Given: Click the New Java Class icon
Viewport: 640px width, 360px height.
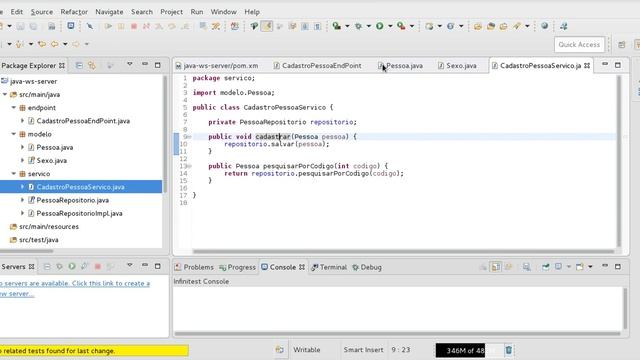Looking at the screenshot, I should coord(450,26).
